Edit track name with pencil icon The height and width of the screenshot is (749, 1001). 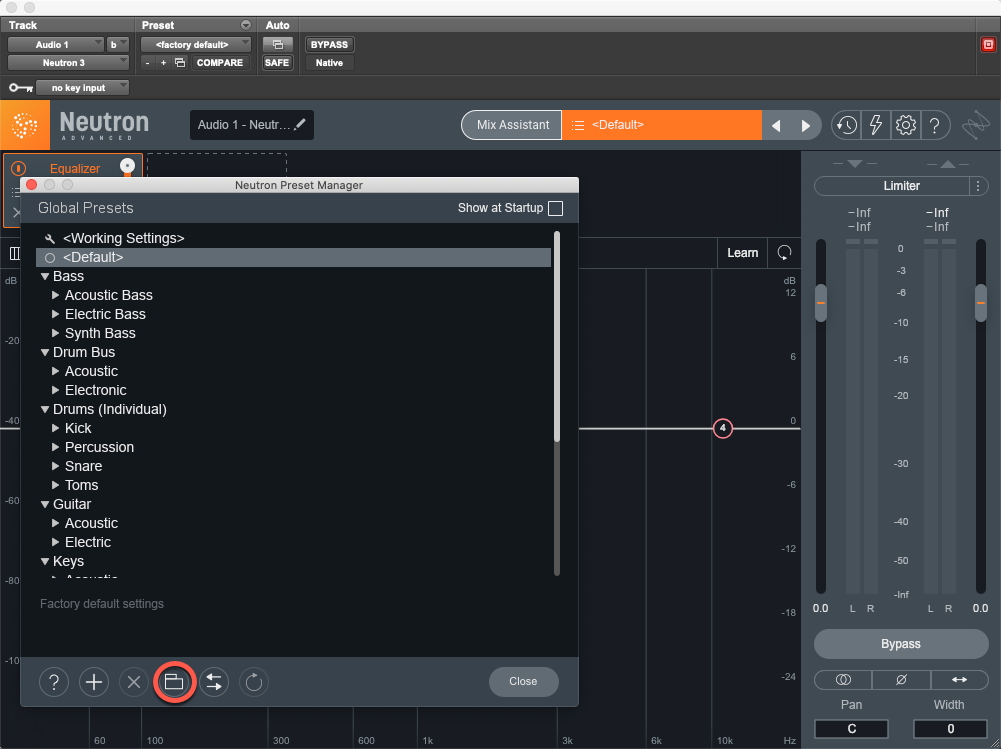pos(300,124)
